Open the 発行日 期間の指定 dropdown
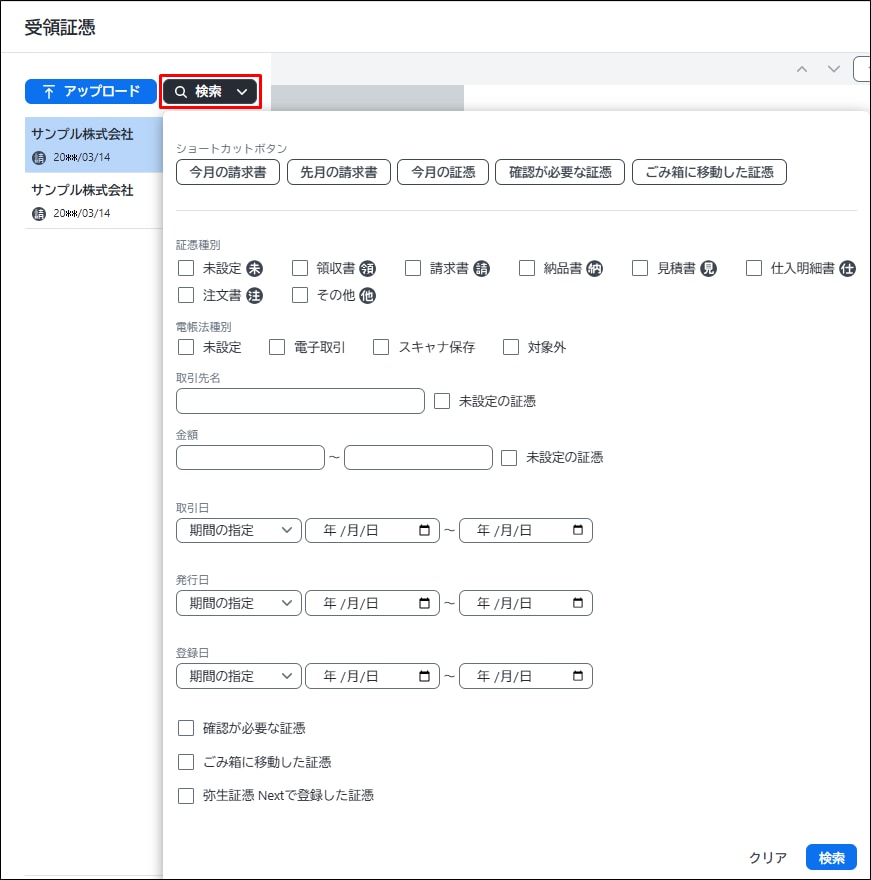Image resolution: width=871 pixels, height=880 pixels. (238, 603)
